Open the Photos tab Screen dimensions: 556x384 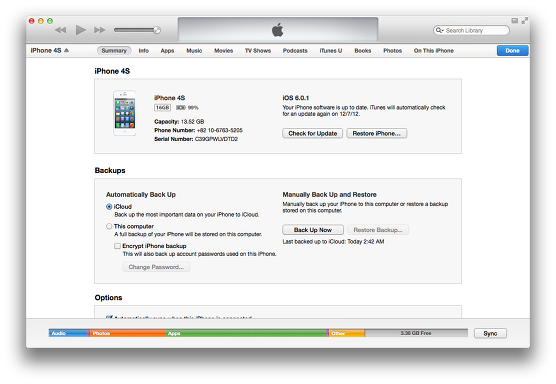(393, 51)
